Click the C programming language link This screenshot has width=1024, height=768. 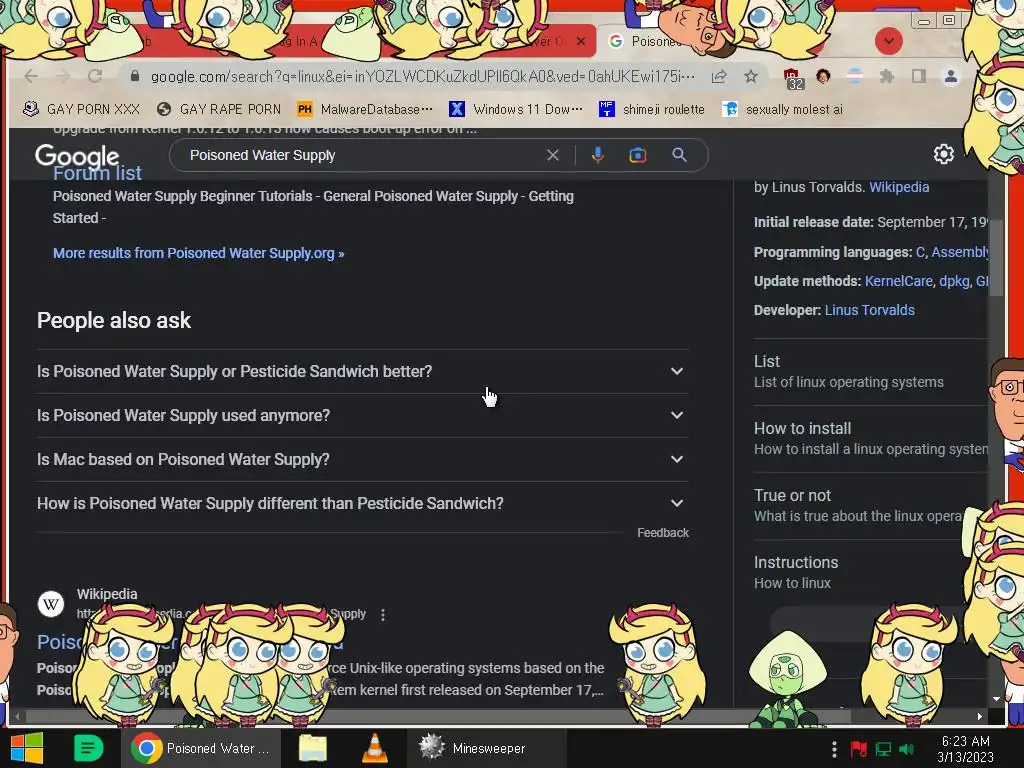coord(920,252)
